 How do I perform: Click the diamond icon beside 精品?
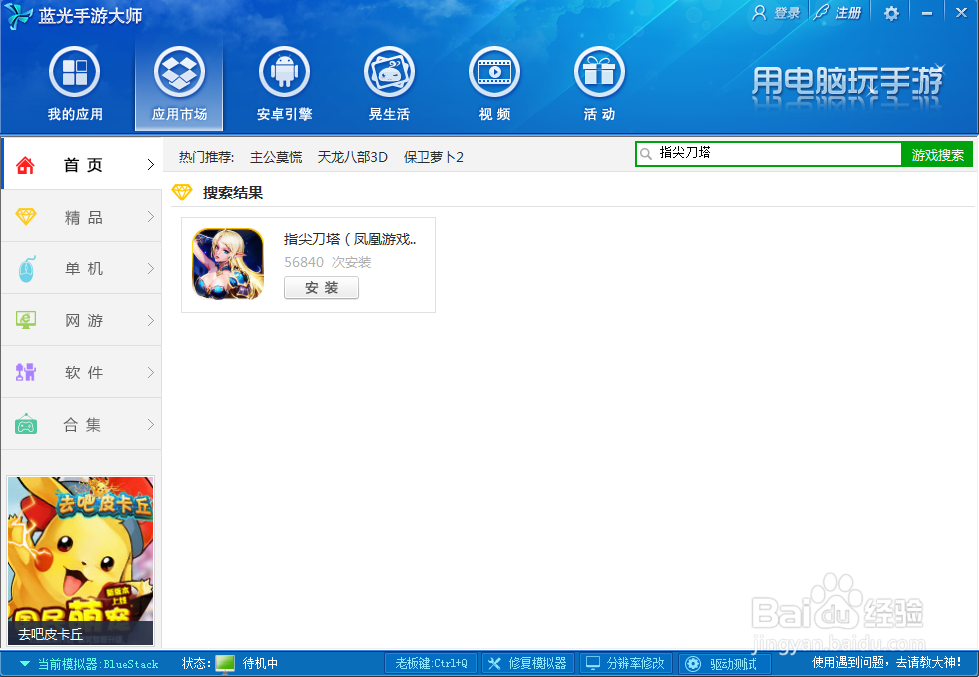pos(26,217)
